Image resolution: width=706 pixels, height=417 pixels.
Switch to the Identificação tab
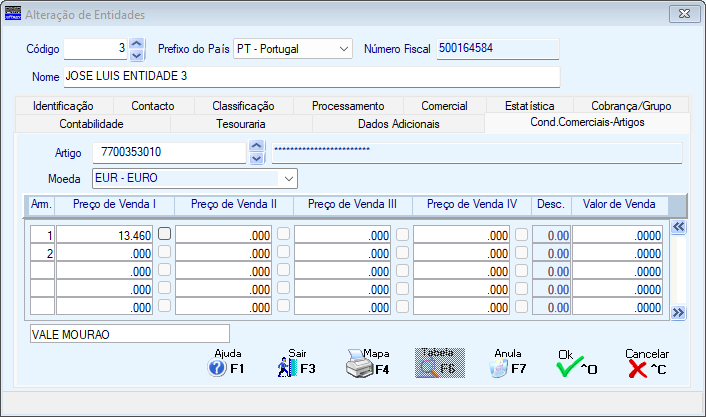click(x=63, y=106)
